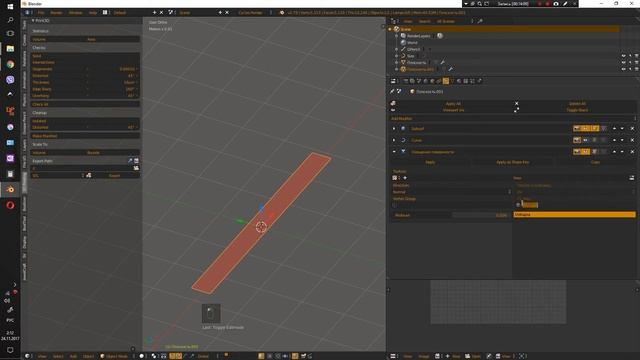Open the View menu in outliner header
This screenshot has height=360, width=640.
[408, 21]
